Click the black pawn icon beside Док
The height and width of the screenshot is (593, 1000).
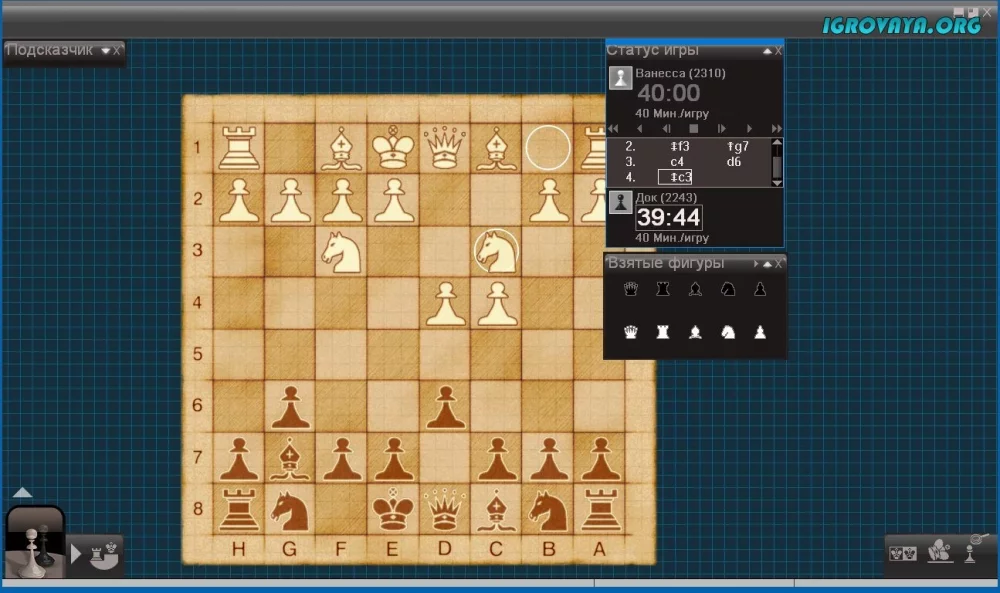pos(621,203)
